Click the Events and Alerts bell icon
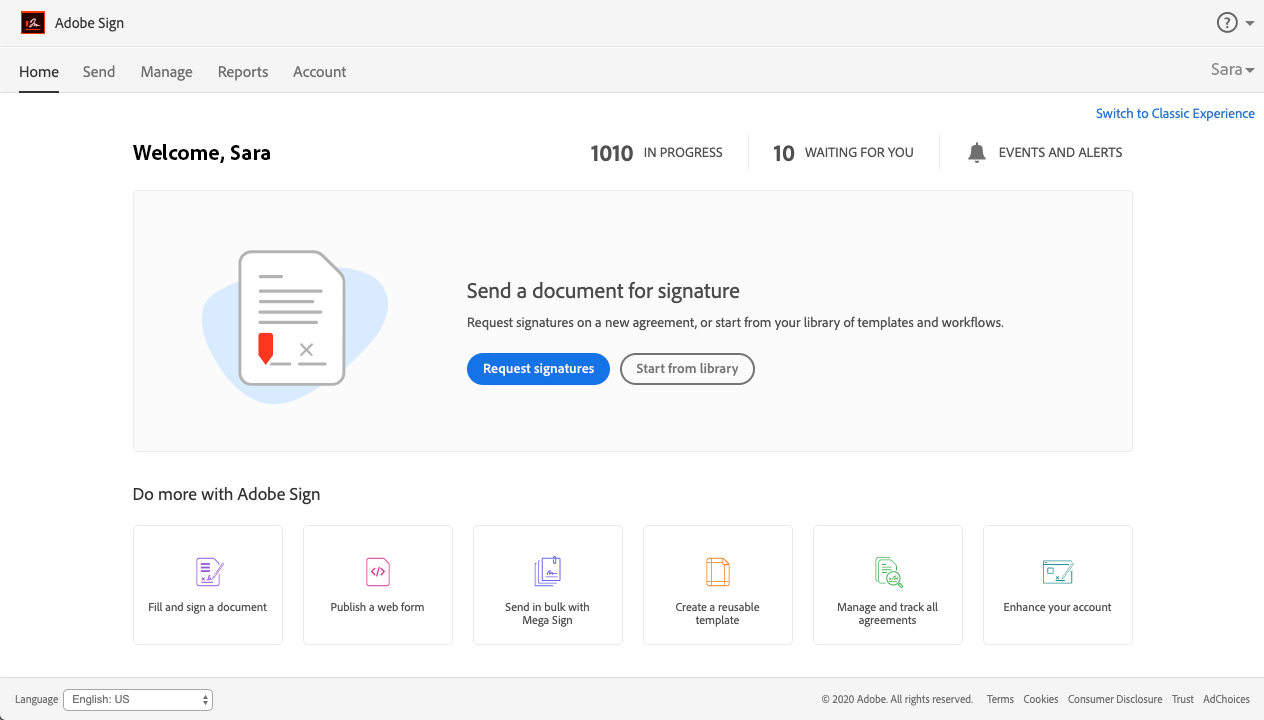This screenshot has width=1264, height=720. point(977,153)
